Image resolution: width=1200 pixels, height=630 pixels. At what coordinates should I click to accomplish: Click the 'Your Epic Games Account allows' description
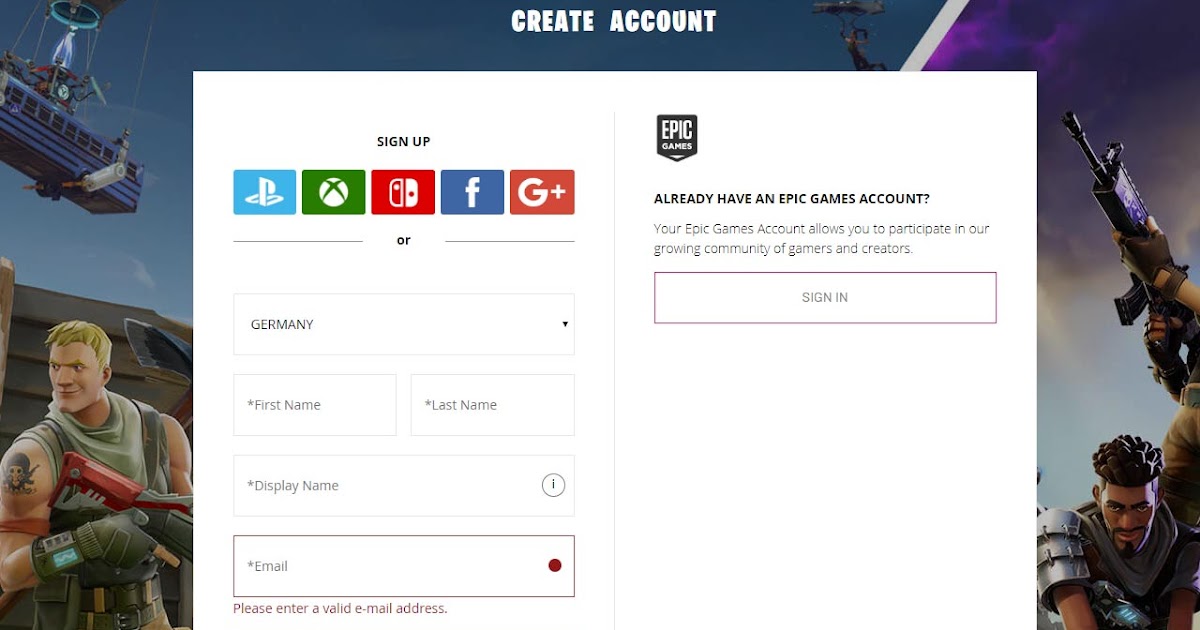pyautogui.click(x=821, y=238)
